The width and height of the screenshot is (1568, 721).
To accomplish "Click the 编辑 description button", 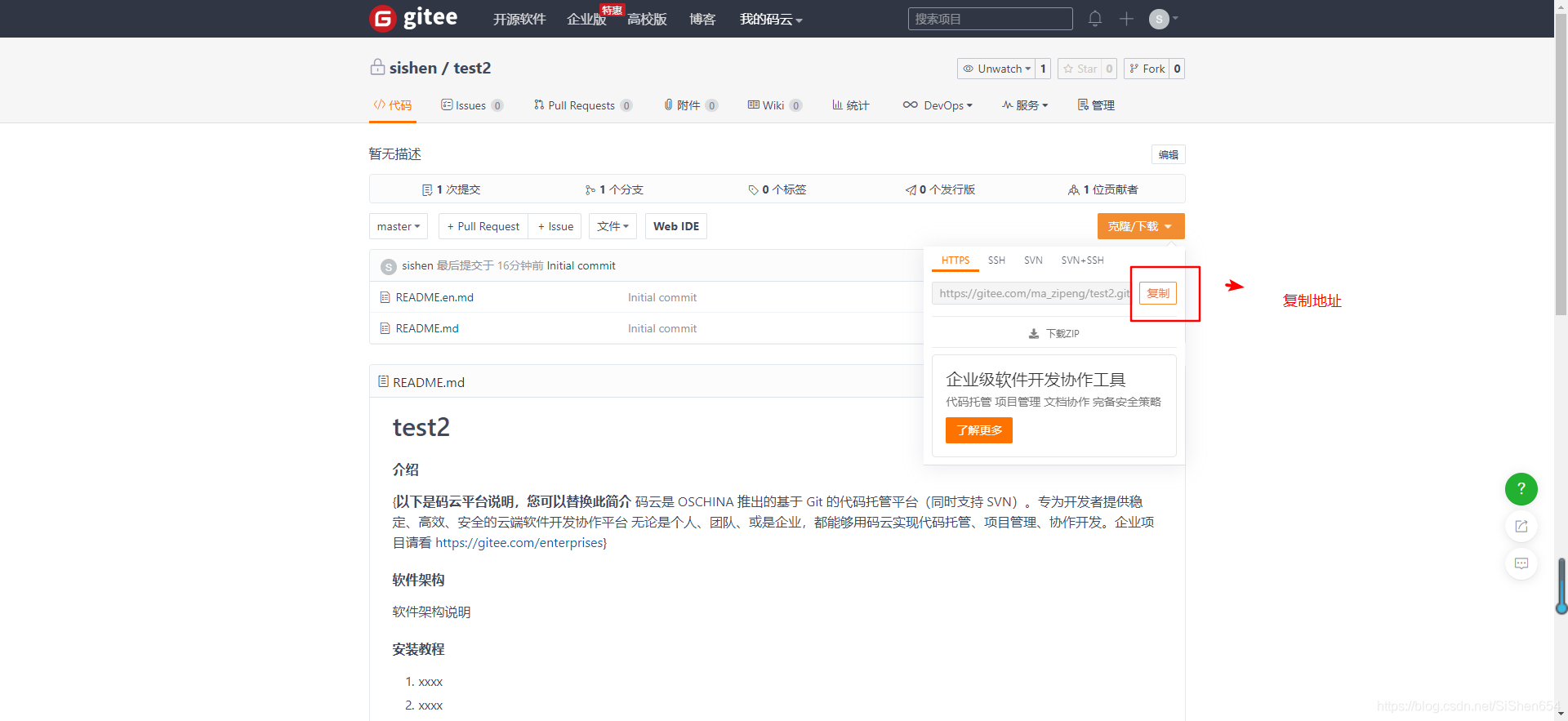I will (x=1169, y=154).
